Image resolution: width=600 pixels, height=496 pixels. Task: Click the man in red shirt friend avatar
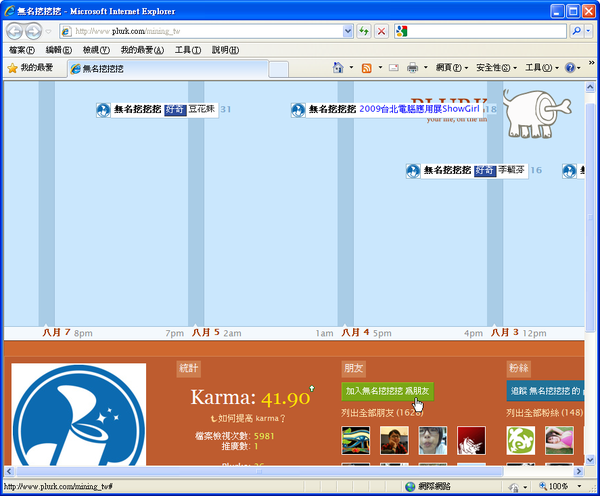click(x=394, y=441)
